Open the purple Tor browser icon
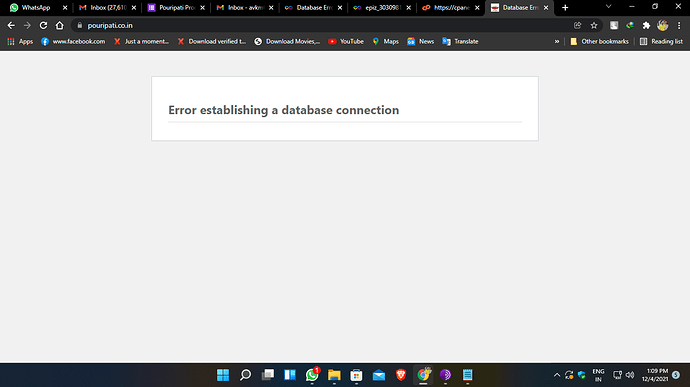The height and width of the screenshot is (387, 690). pyautogui.click(x=445, y=375)
